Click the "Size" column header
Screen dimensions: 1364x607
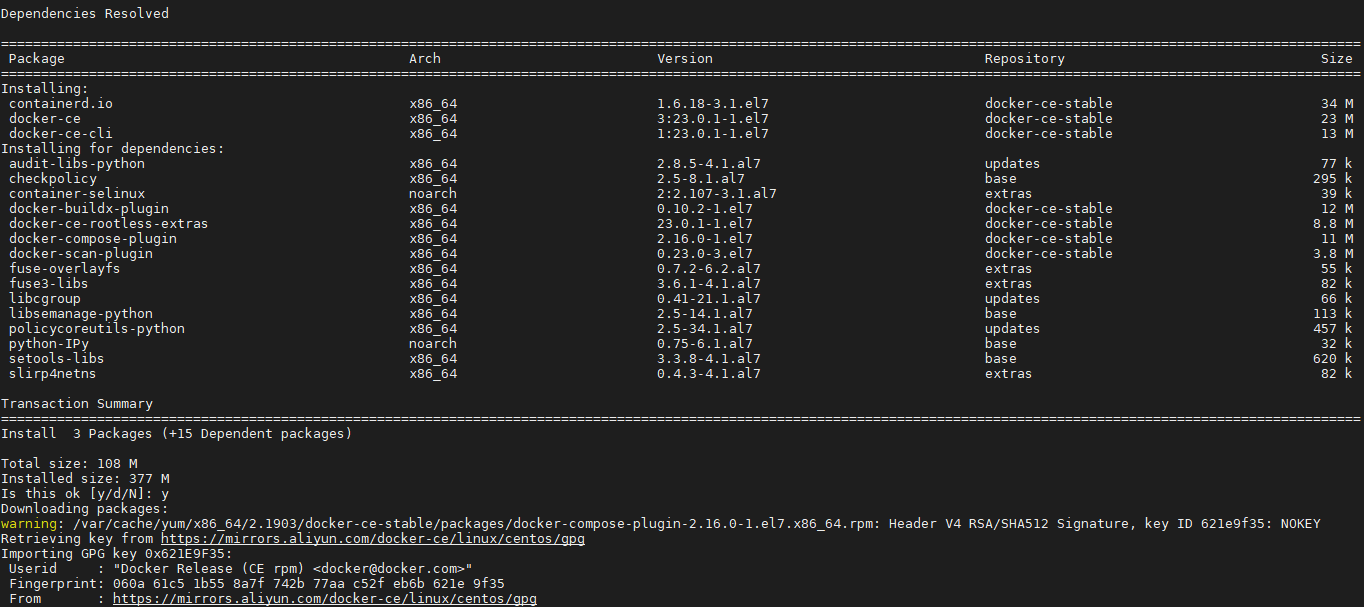tap(1336, 59)
